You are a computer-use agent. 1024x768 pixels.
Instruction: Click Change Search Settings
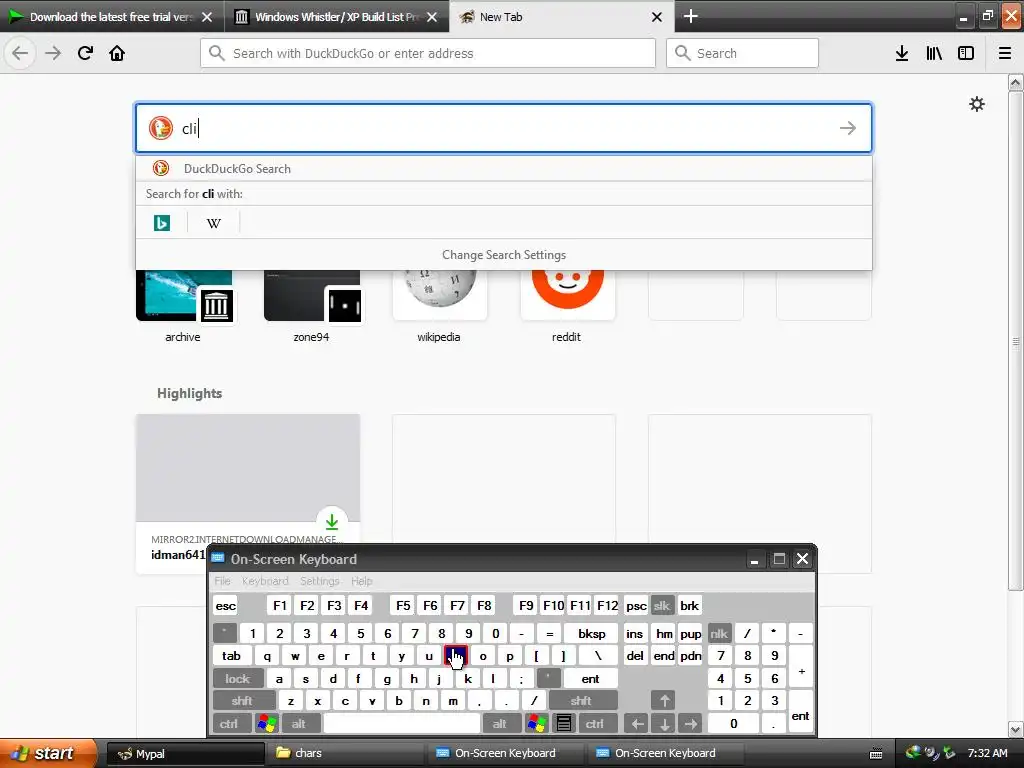504,255
